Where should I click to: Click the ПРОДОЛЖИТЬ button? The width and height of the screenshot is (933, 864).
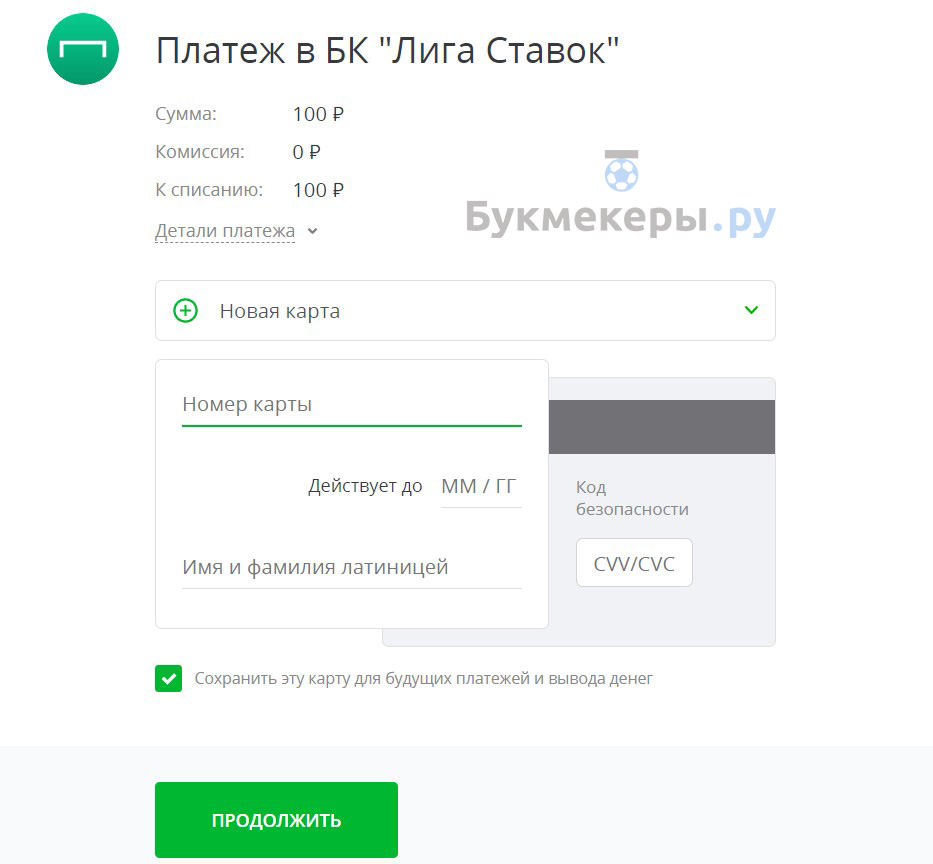[x=276, y=820]
